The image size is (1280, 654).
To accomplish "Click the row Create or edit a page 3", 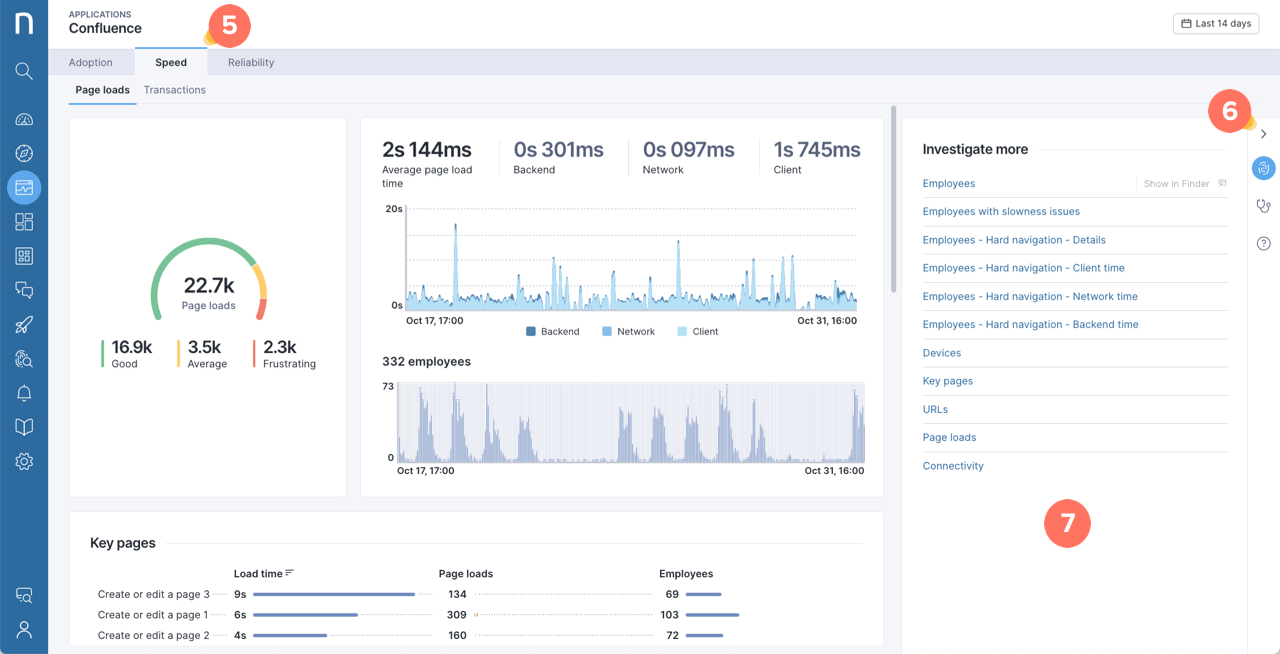I will point(480,594).
